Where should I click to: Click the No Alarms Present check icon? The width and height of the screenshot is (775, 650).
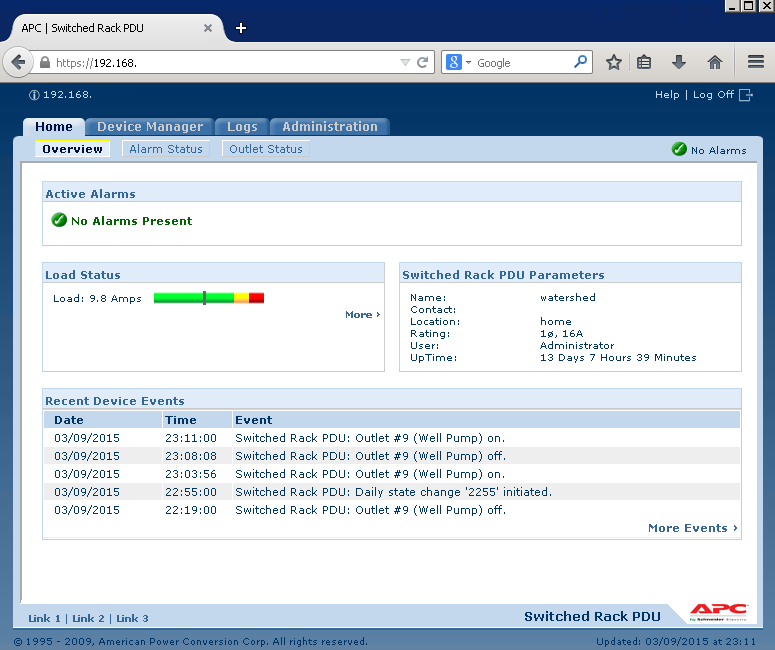coord(59,219)
